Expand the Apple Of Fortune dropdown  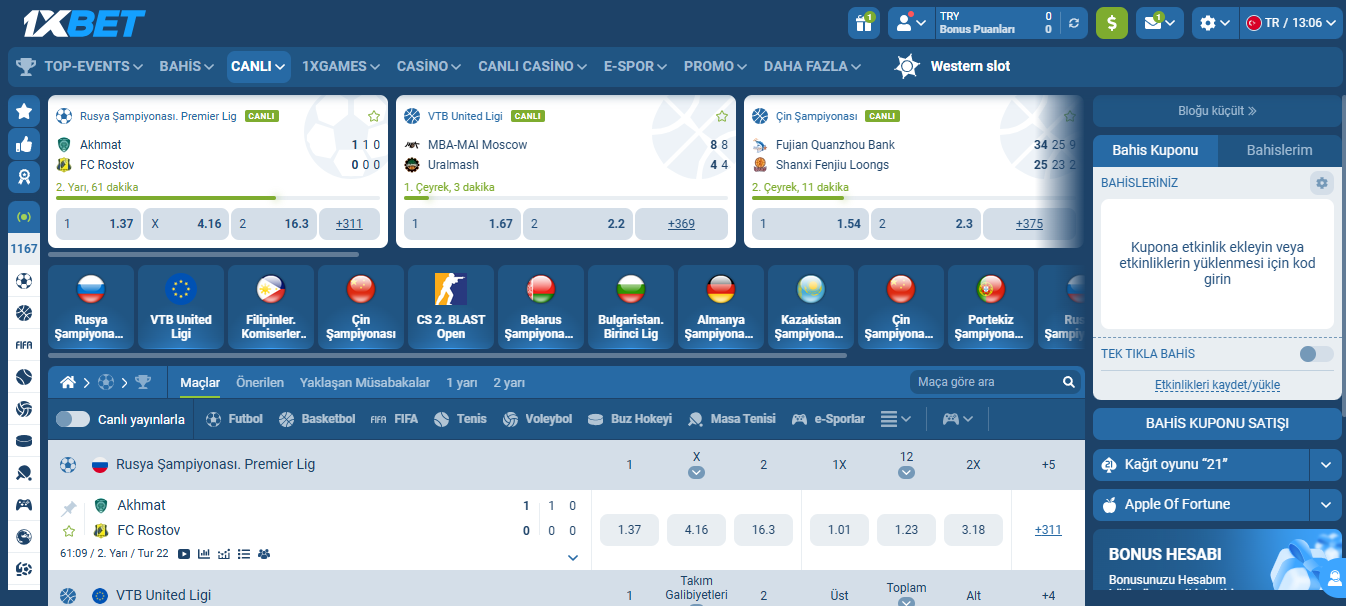click(1326, 504)
